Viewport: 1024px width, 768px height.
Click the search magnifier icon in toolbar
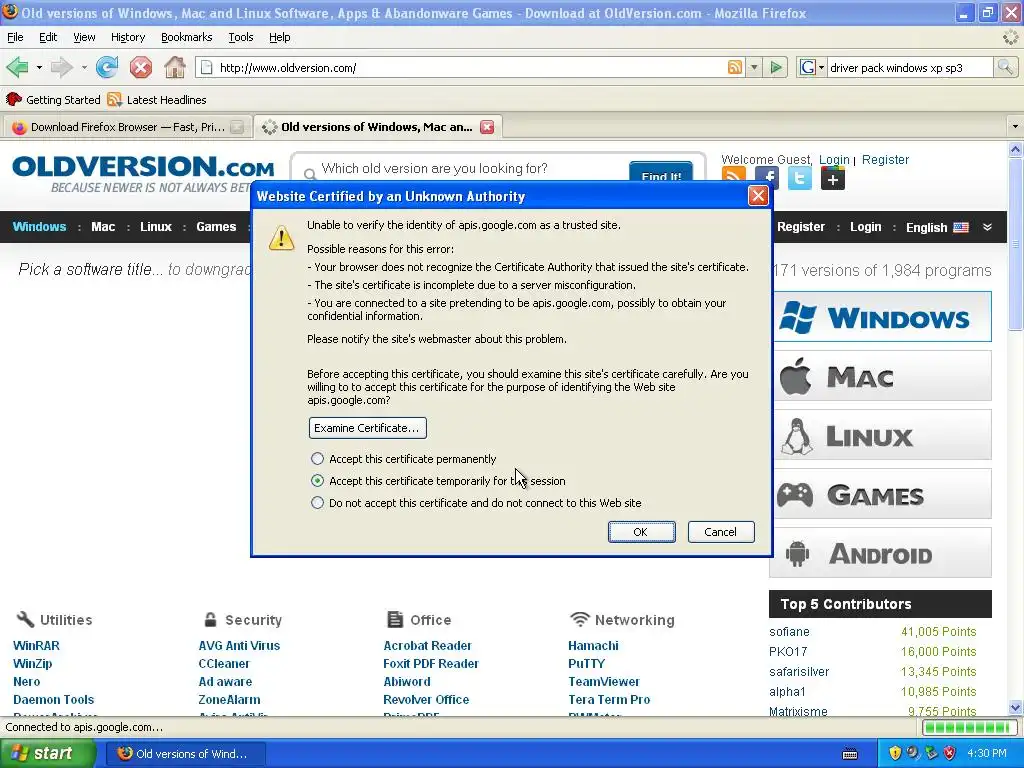pyautogui.click(x=1004, y=67)
